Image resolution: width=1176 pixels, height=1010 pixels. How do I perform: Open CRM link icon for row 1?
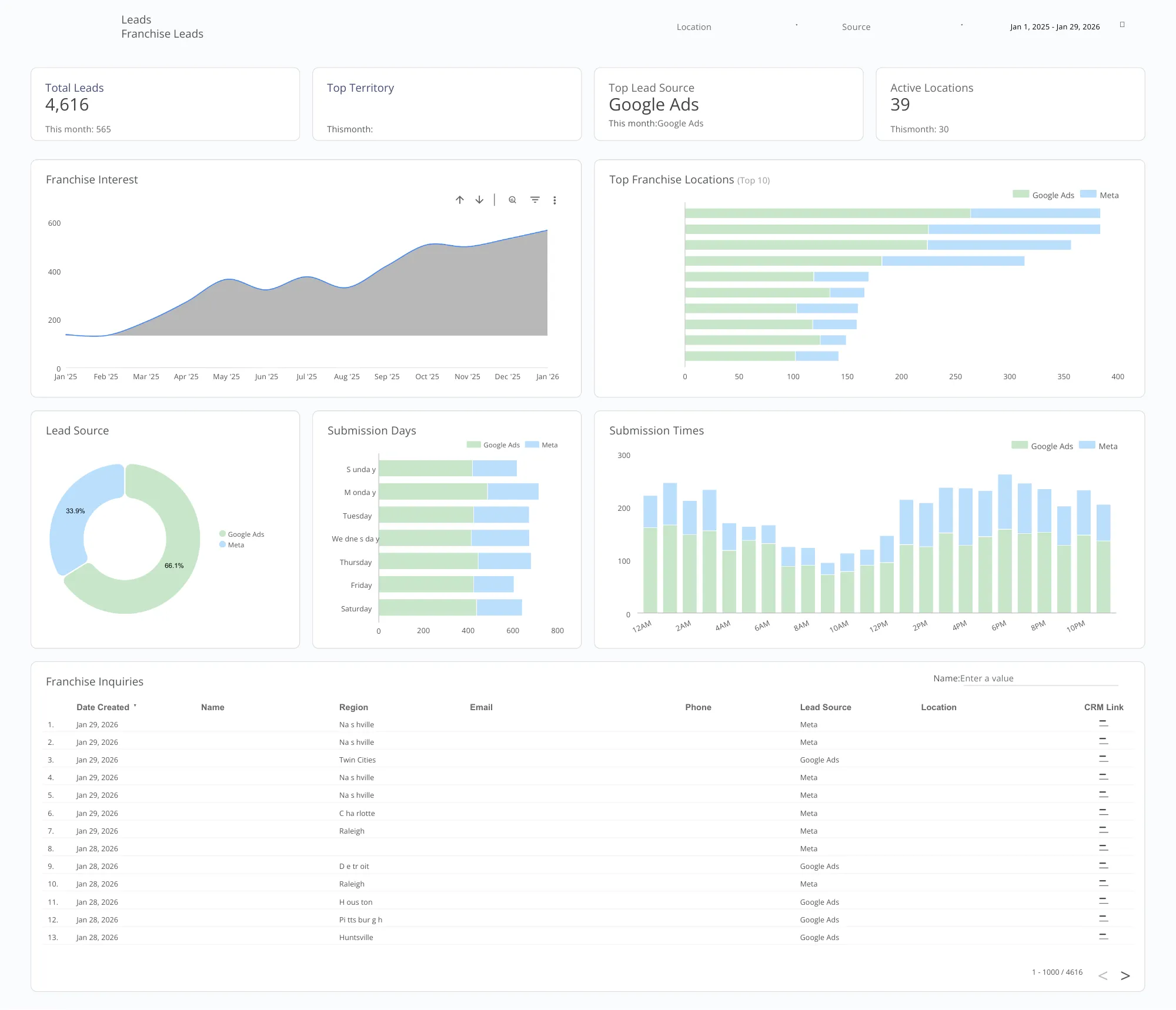coord(1104,724)
